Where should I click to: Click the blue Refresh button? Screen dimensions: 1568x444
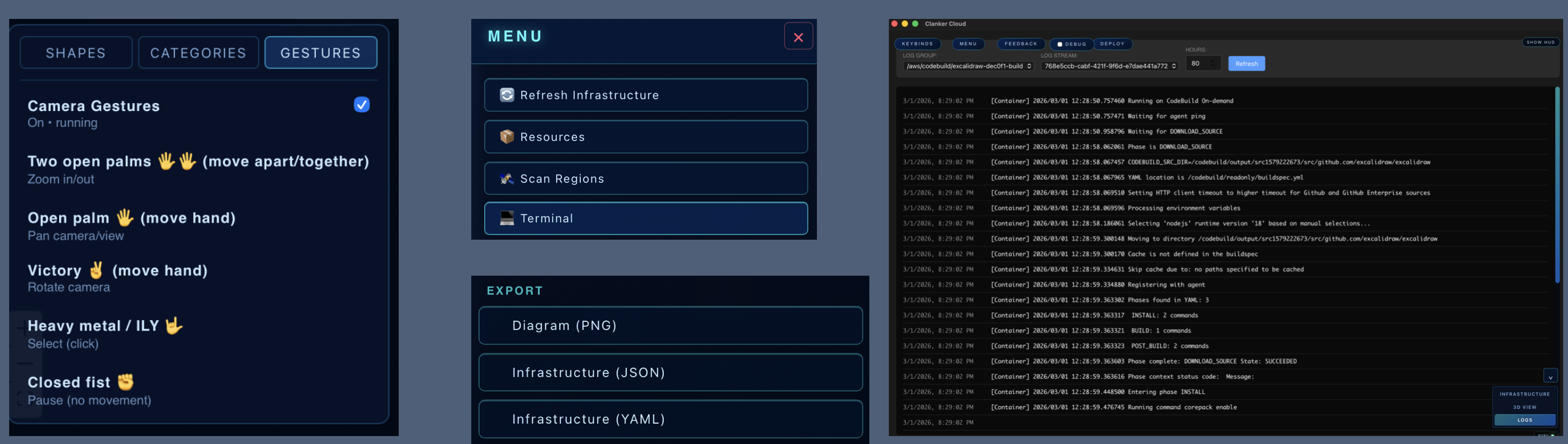pyautogui.click(x=1246, y=63)
